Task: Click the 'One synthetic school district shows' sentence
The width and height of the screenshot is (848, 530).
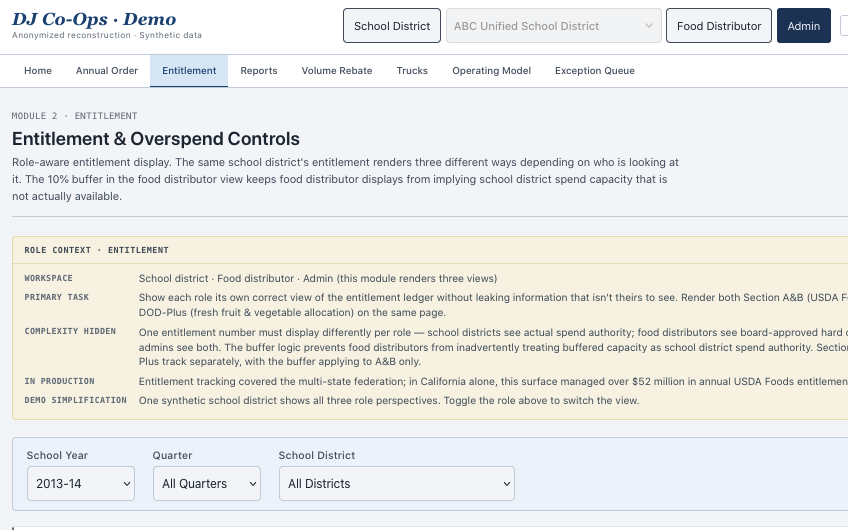Action: [389, 401]
